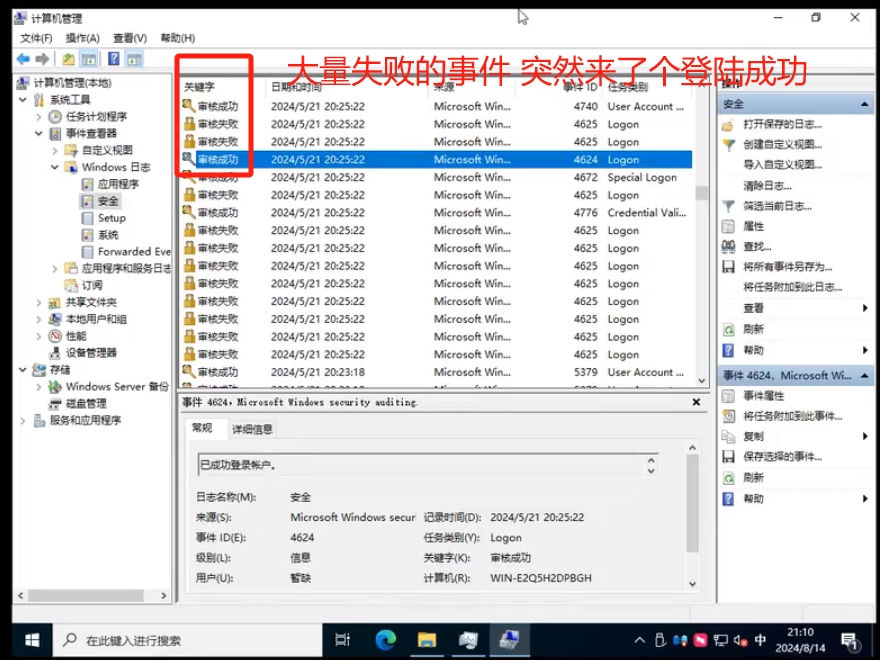Screen dimensions: 880x660
Task: Click 筛选当前日志 action
Action: coord(777,206)
